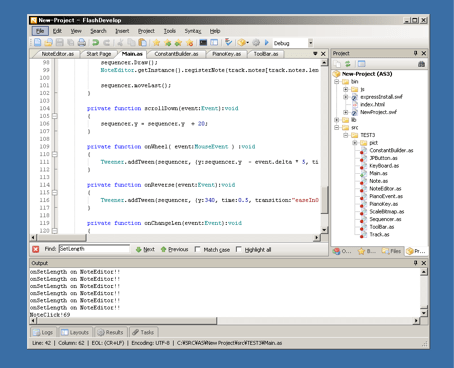Switch to the ConstantBuilder.as tab
The height and width of the screenshot is (368, 454).
[x=176, y=54]
